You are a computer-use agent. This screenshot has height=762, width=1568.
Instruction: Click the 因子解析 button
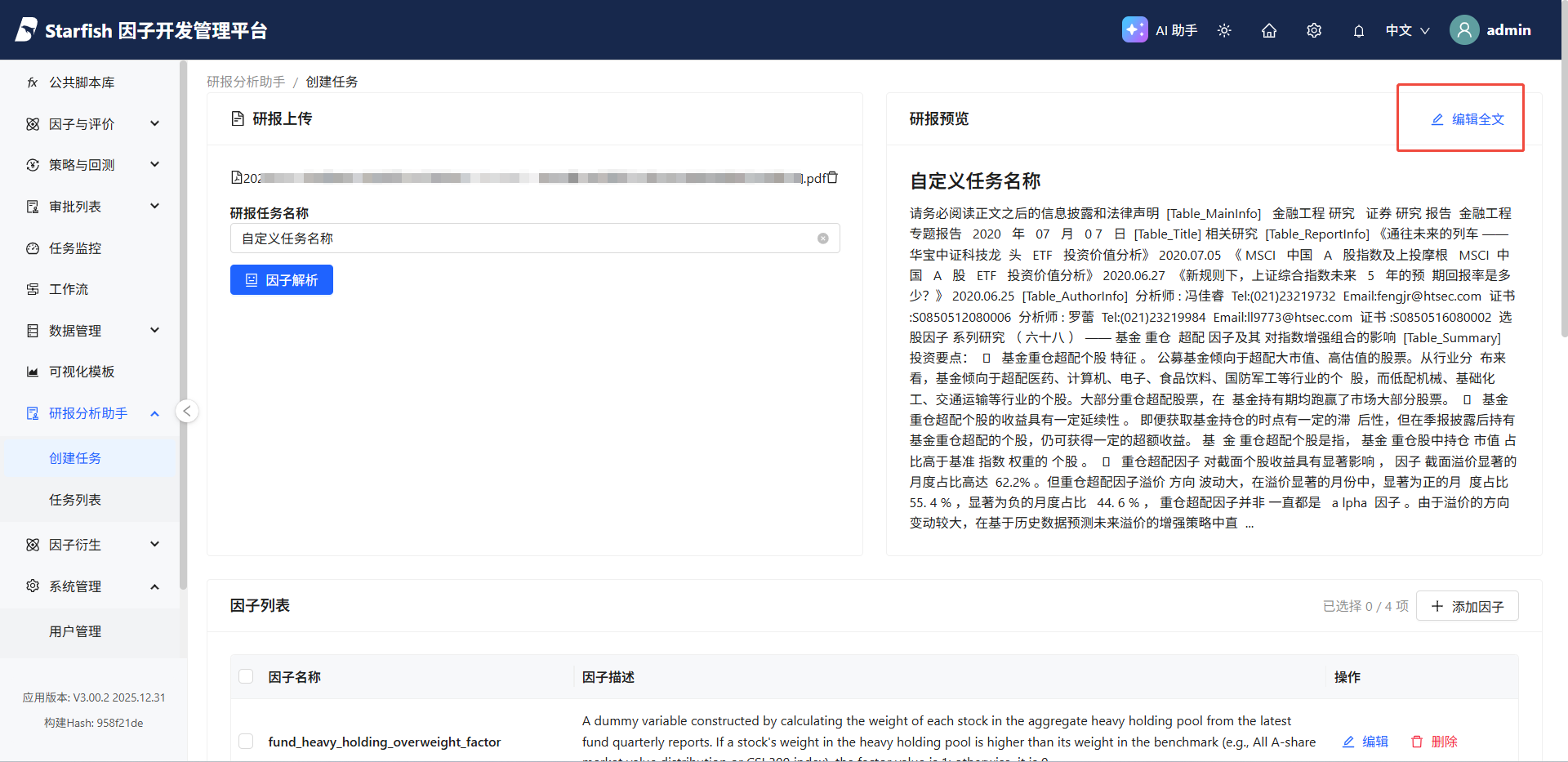(282, 280)
